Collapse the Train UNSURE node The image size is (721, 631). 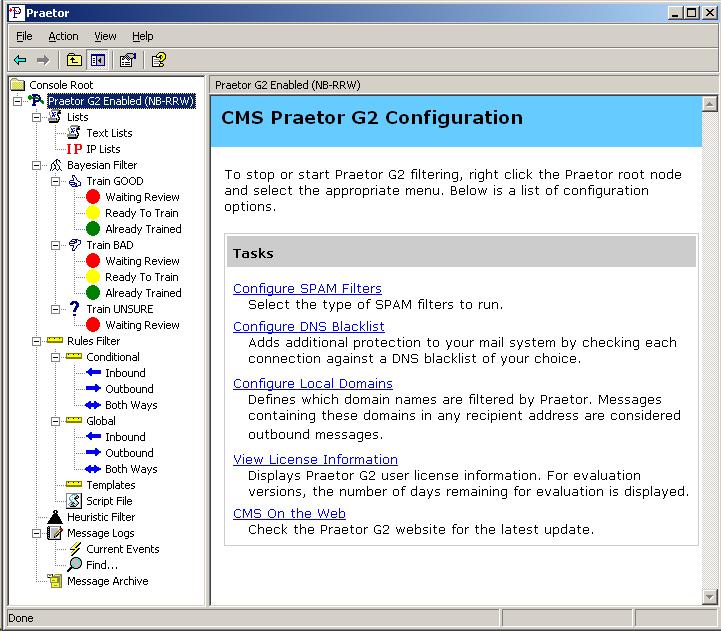[55, 309]
